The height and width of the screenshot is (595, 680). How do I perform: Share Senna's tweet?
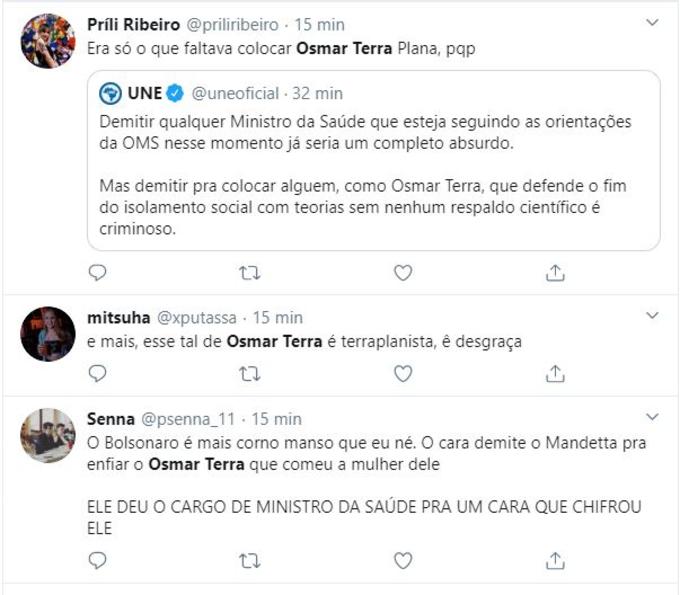pyautogui.click(x=556, y=559)
